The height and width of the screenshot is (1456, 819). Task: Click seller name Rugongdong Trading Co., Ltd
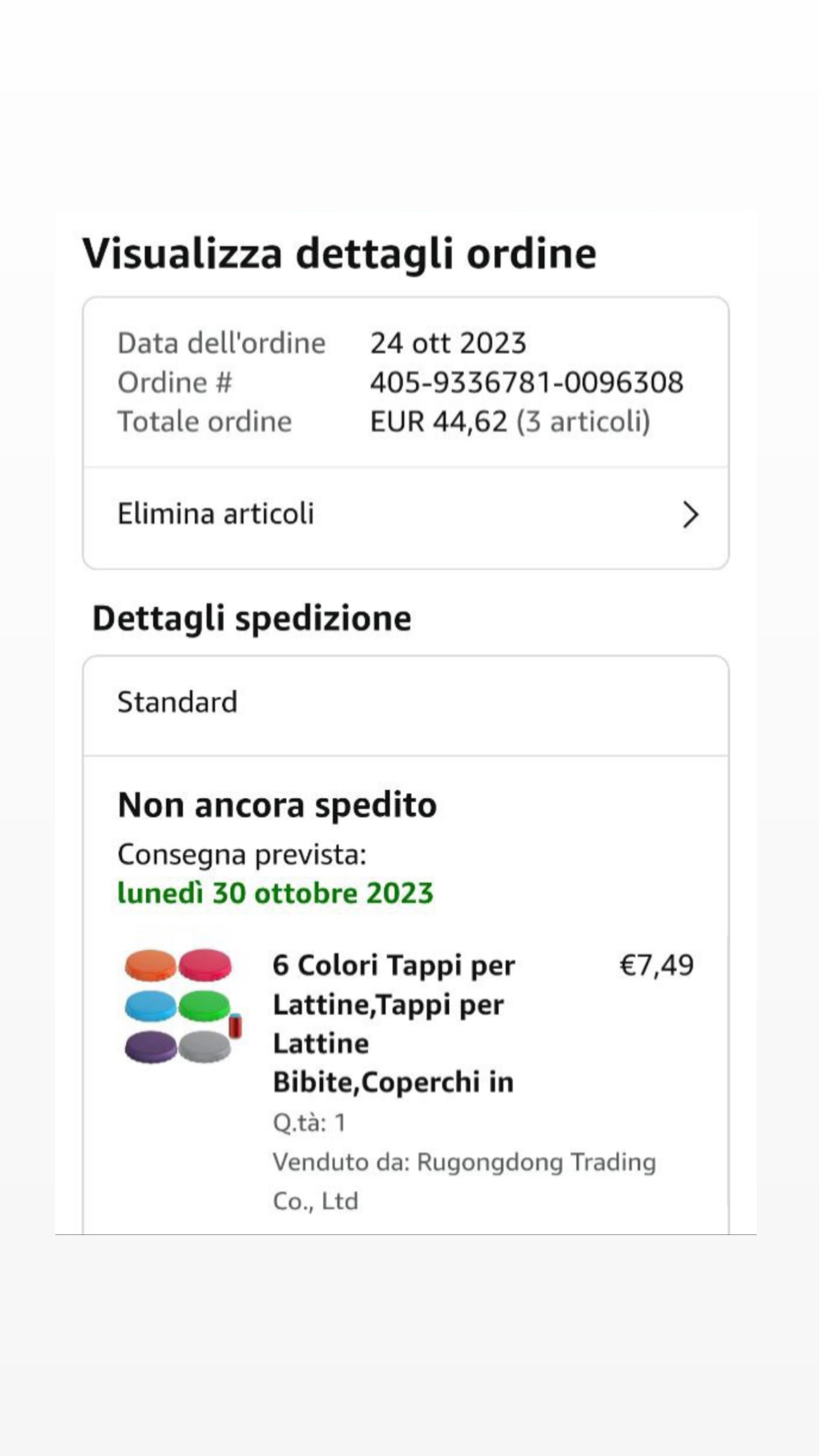[x=463, y=1180]
